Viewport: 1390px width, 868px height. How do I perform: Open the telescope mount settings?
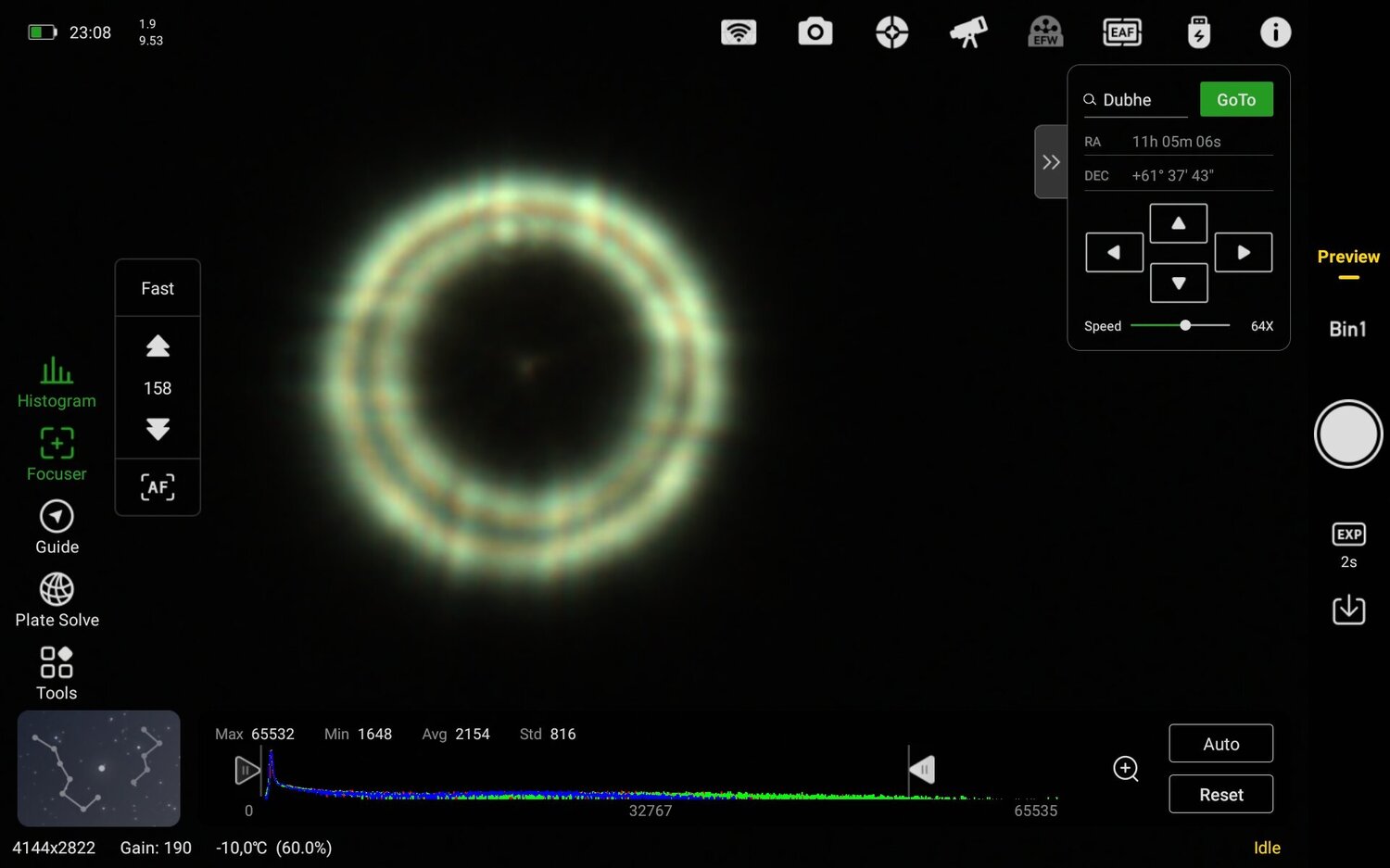(x=967, y=31)
